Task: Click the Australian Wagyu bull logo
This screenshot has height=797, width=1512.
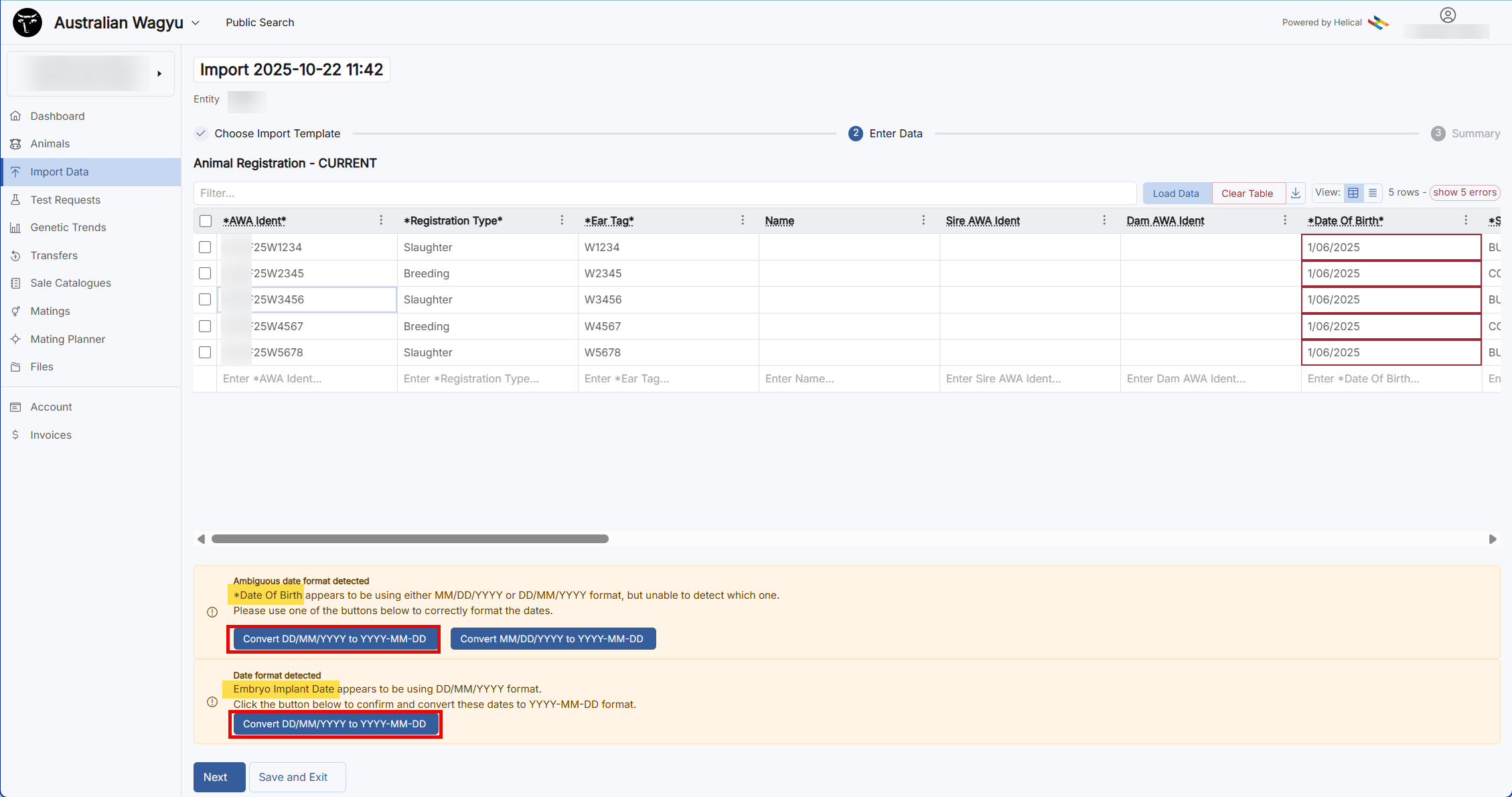Action: (27, 22)
